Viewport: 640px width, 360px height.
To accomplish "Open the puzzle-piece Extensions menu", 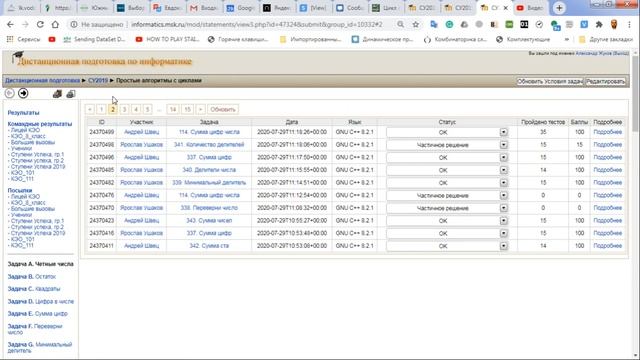I will (x=599, y=24).
